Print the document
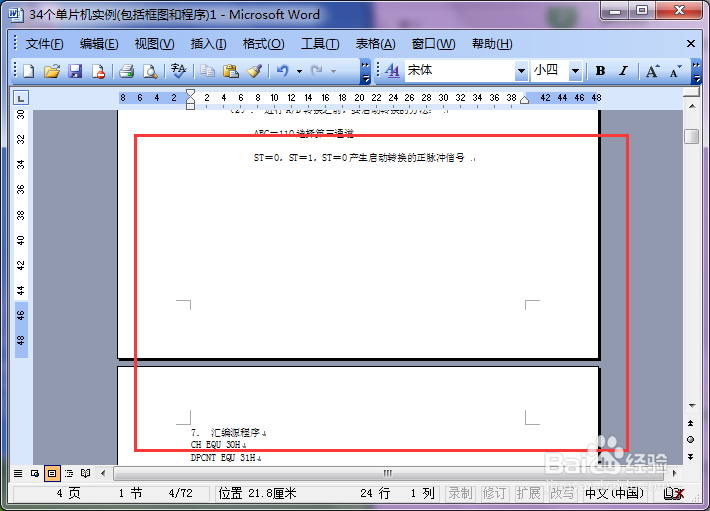This screenshot has width=710, height=511. pyautogui.click(x=126, y=71)
